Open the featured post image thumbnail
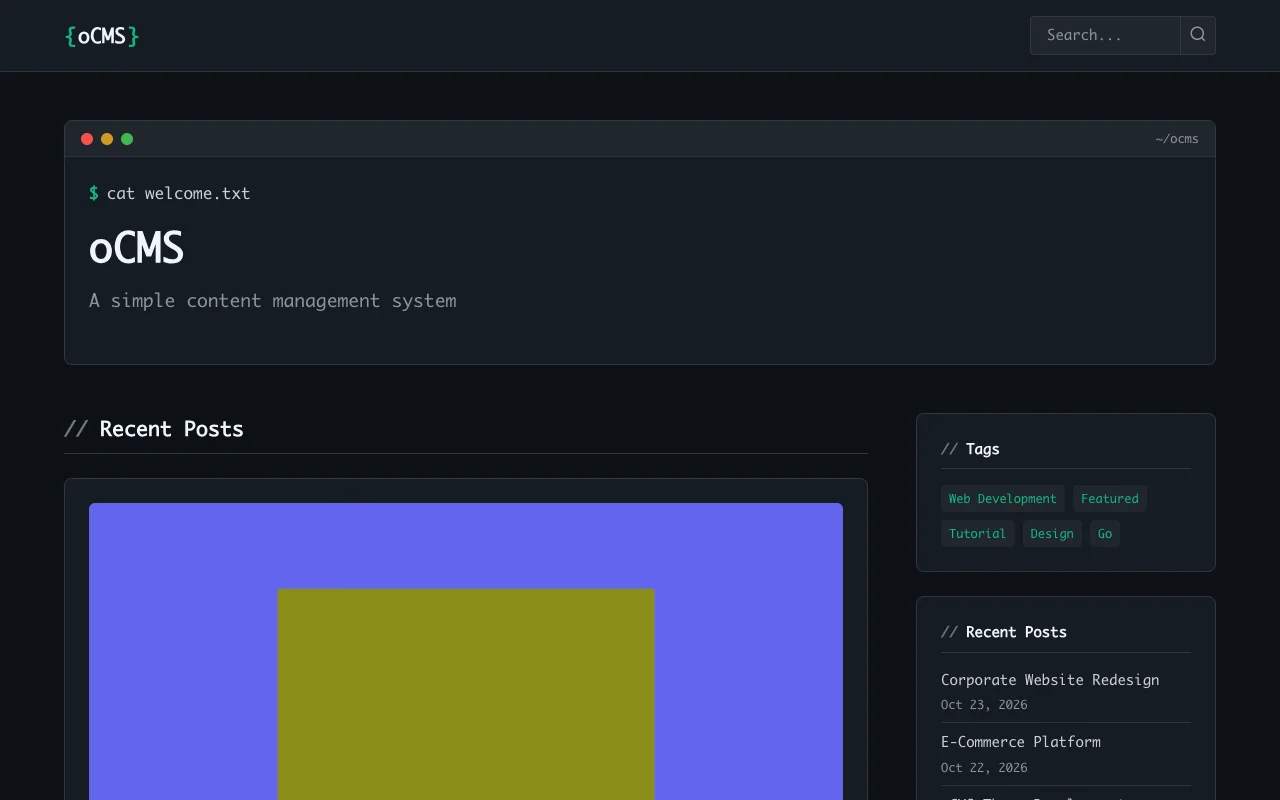 466,651
